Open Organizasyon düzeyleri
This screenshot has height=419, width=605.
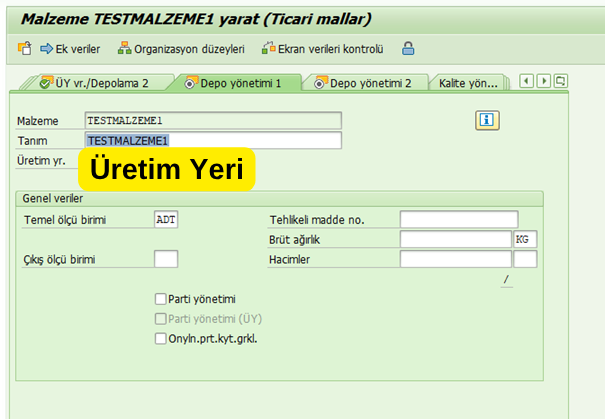[181, 48]
